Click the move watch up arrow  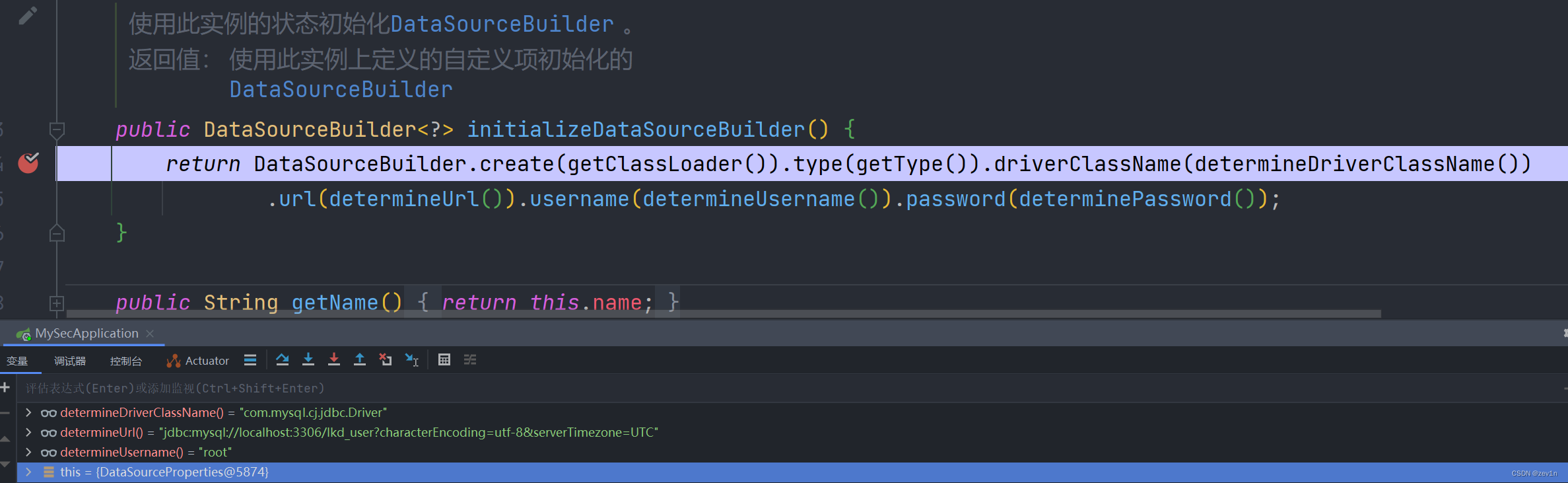5,439
